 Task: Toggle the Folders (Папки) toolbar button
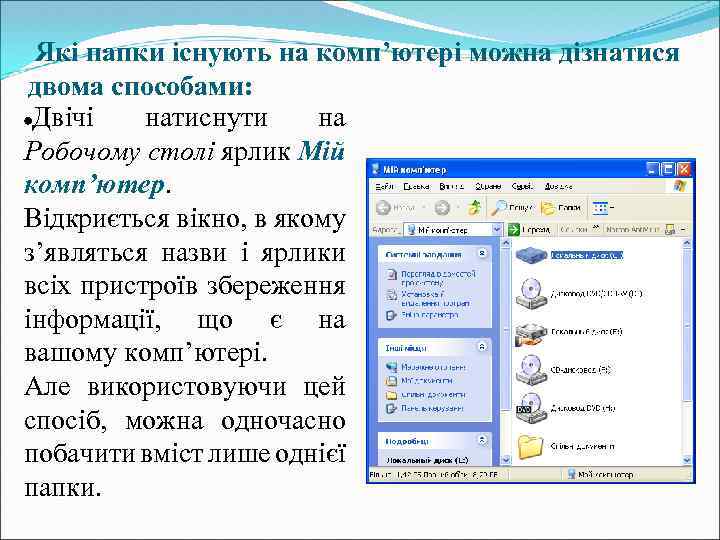[x=561, y=208]
